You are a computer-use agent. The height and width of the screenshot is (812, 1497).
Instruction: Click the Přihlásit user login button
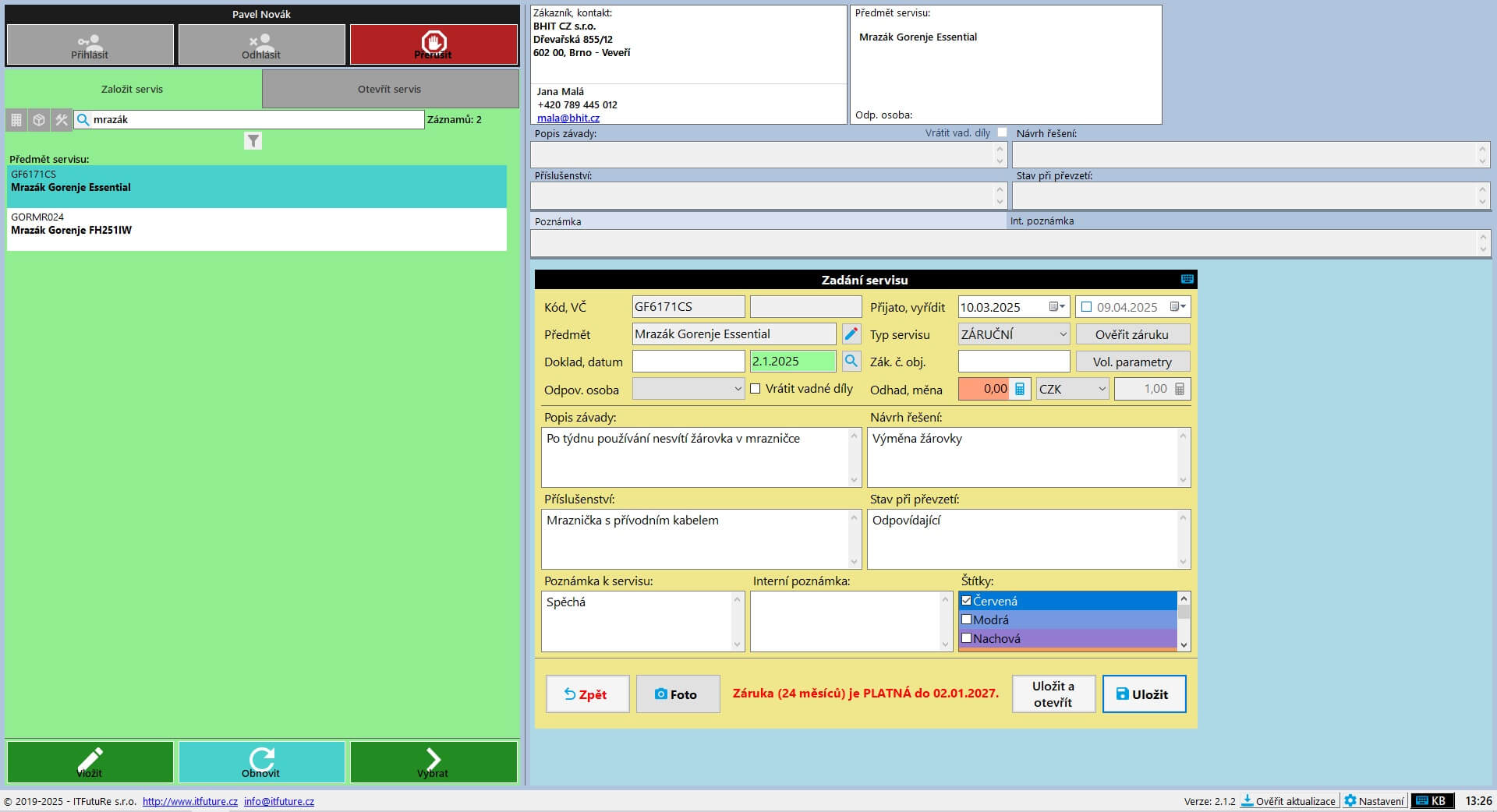90,44
